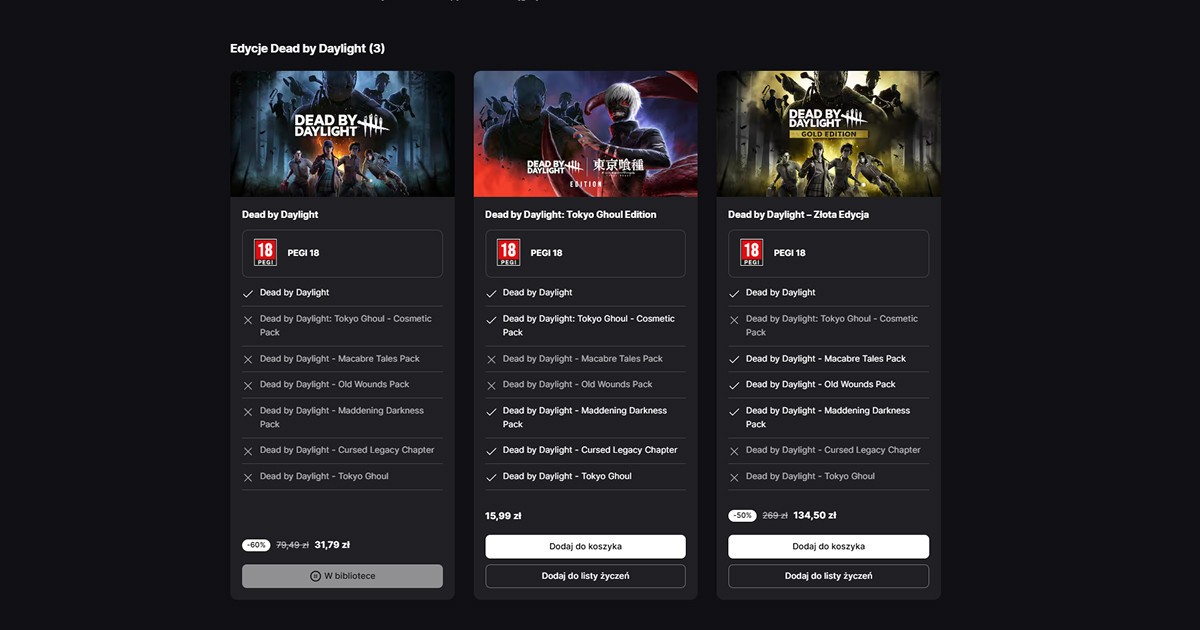Add Tokyo Ghoul Edition to cart via 'Dodaj do koszyka'
This screenshot has height=630, width=1200.
point(586,546)
